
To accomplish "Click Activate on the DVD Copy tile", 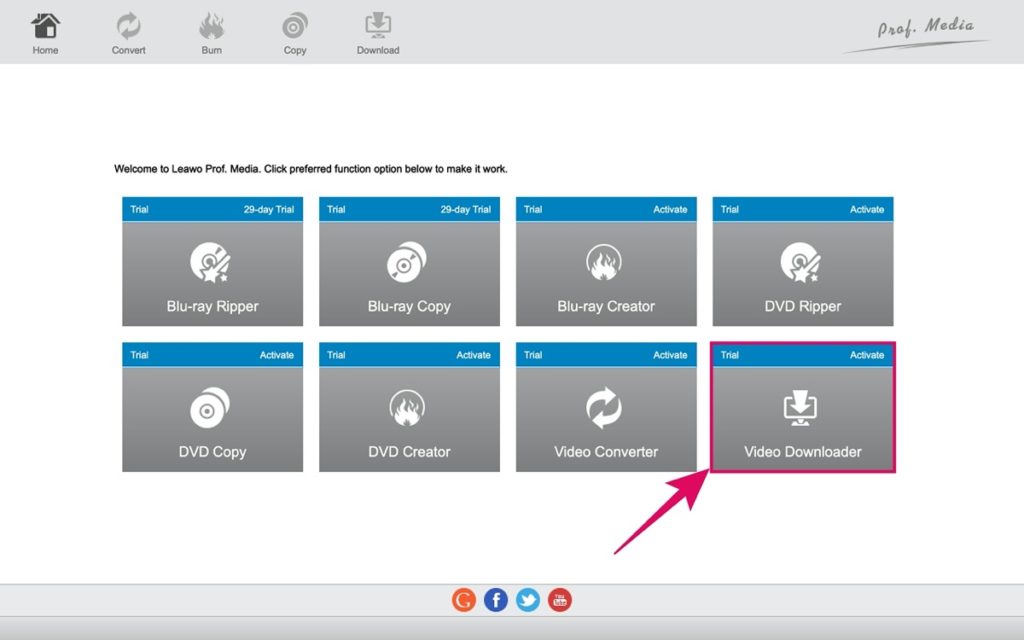I will (277, 355).
